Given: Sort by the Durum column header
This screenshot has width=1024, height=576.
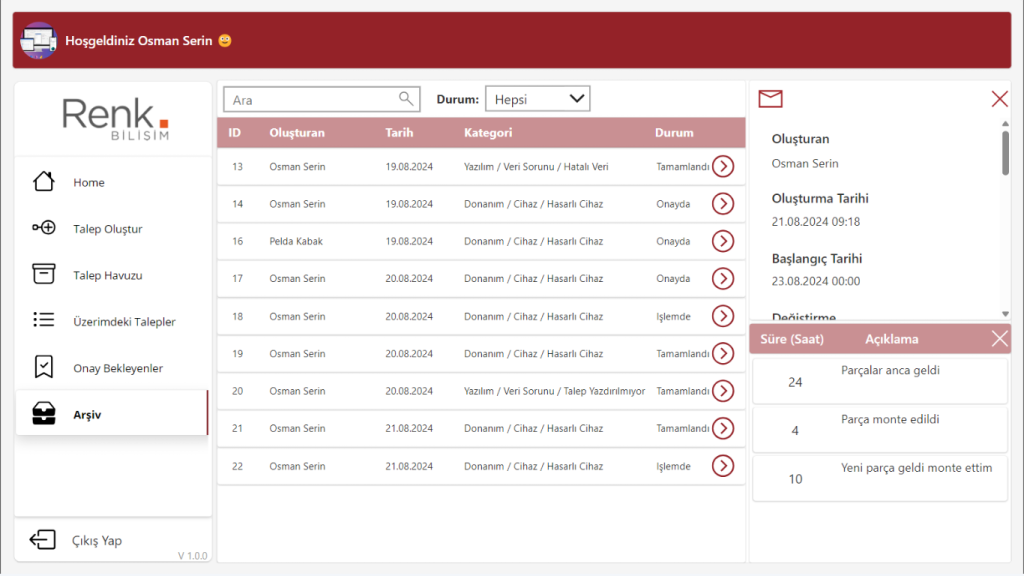Looking at the screenshot, I should pyautogui.click(x=674, y=133).
